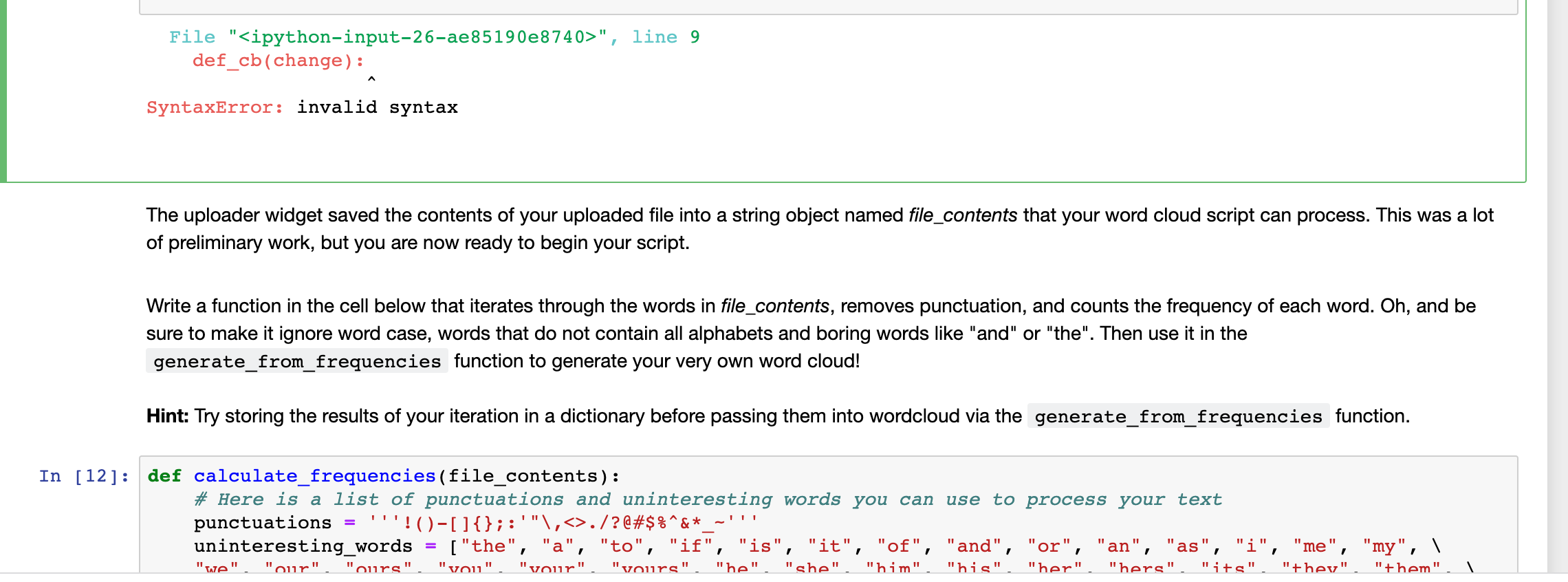Screen dimensions: 1568x582
Task: Click the punctuations assignment line
Action: (x=475, y=523)
